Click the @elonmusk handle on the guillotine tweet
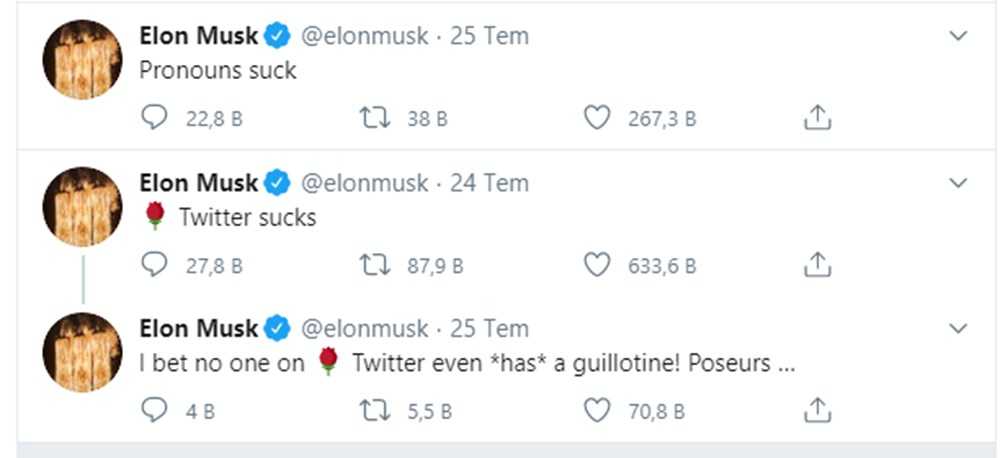The image size is (1000, 458). click(364, 328)
